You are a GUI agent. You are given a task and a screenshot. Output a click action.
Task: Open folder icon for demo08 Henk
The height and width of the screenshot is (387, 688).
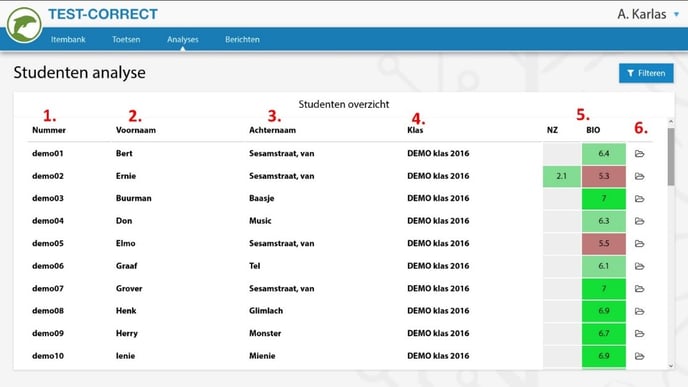(639, 311)
